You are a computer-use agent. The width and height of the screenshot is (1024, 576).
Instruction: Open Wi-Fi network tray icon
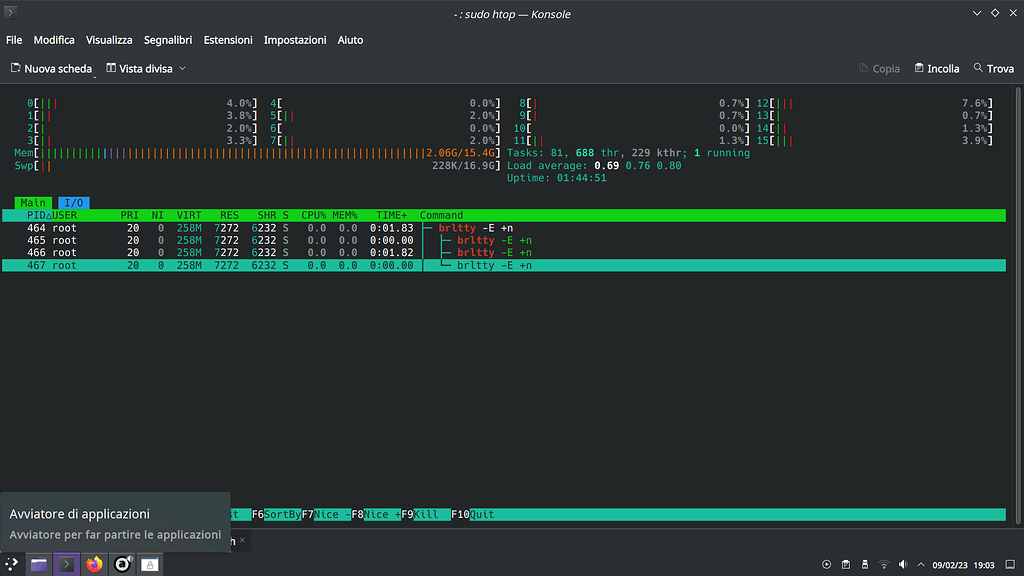(884, 565)
